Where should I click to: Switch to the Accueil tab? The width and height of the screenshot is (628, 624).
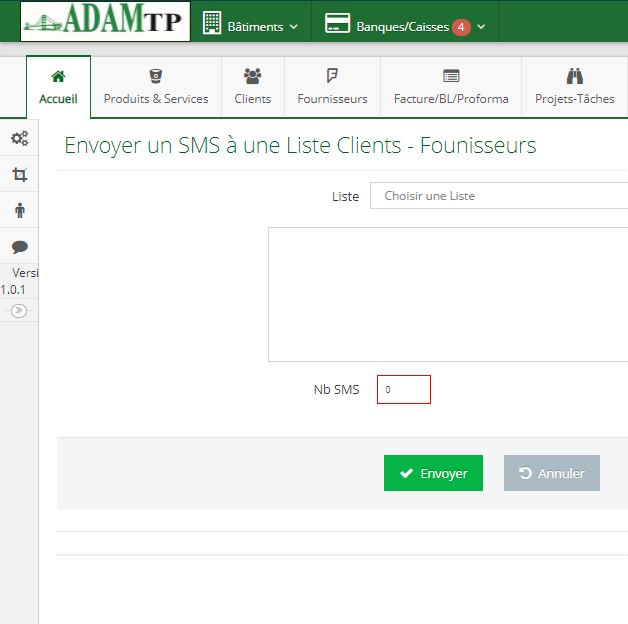coord(58,88)
